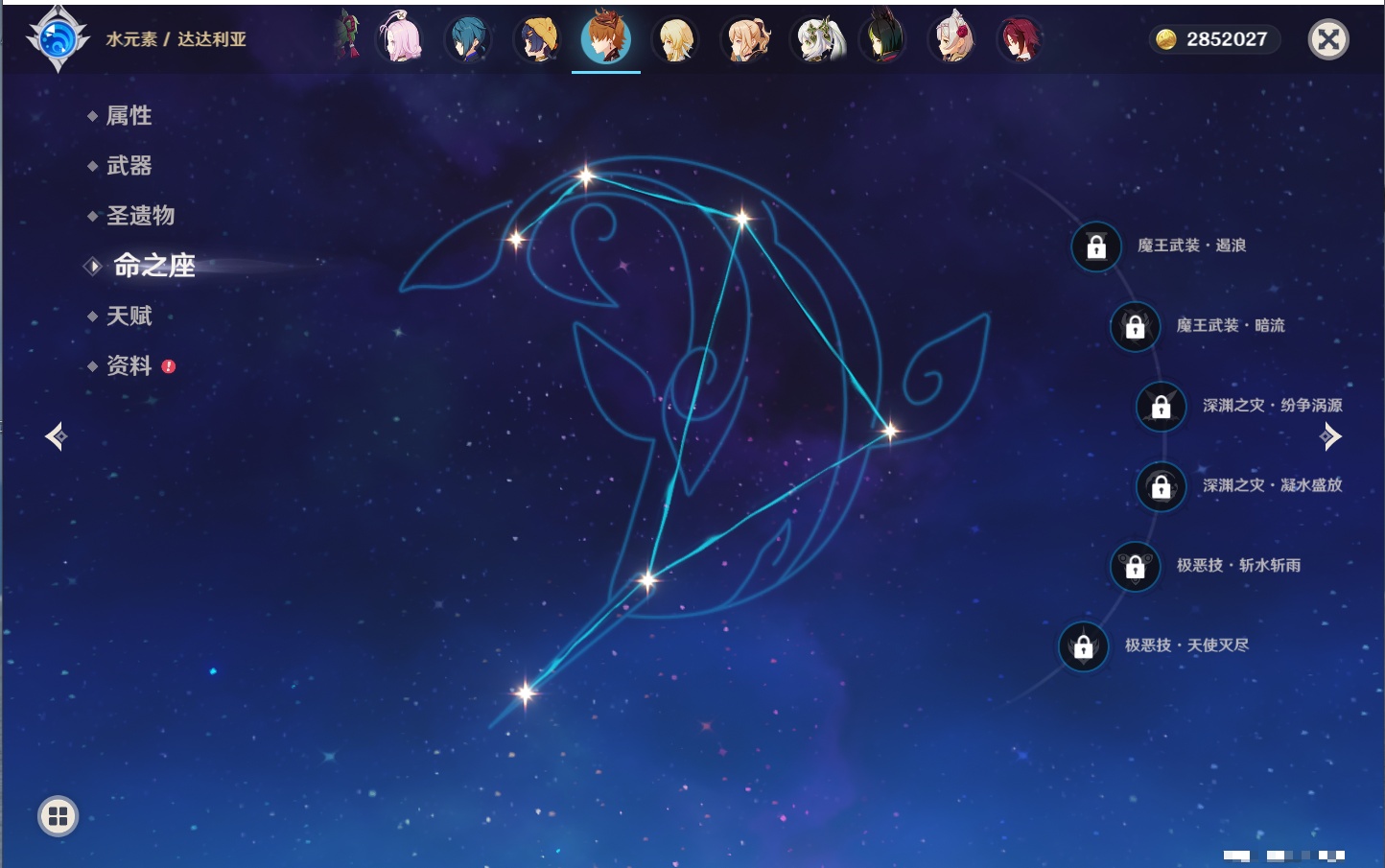The height and width of the screenshot is (868, 1385).
Task: Go to previous character with left arrow
Action: [x=56, y=436]
